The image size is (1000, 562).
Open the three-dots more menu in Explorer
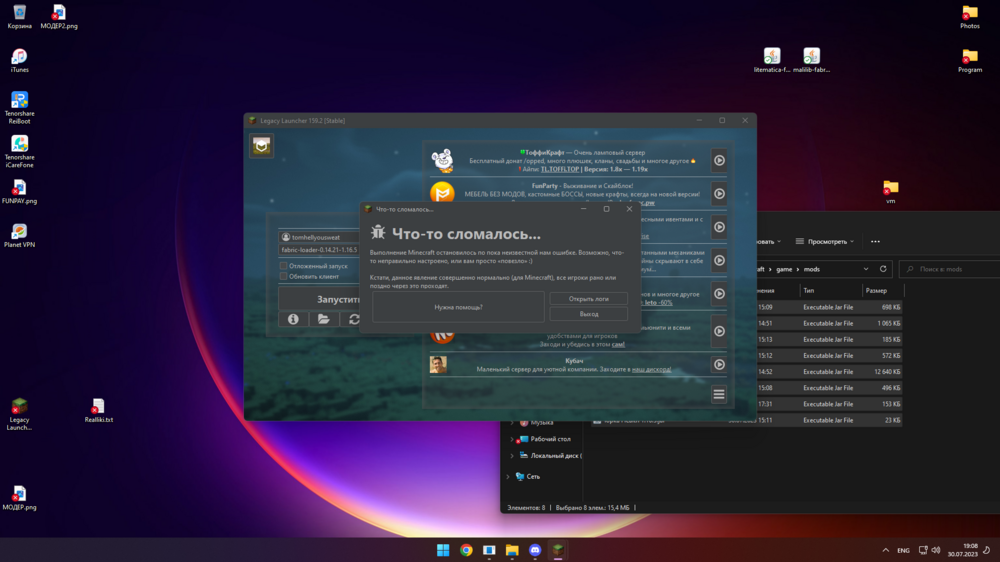(875, 241)
